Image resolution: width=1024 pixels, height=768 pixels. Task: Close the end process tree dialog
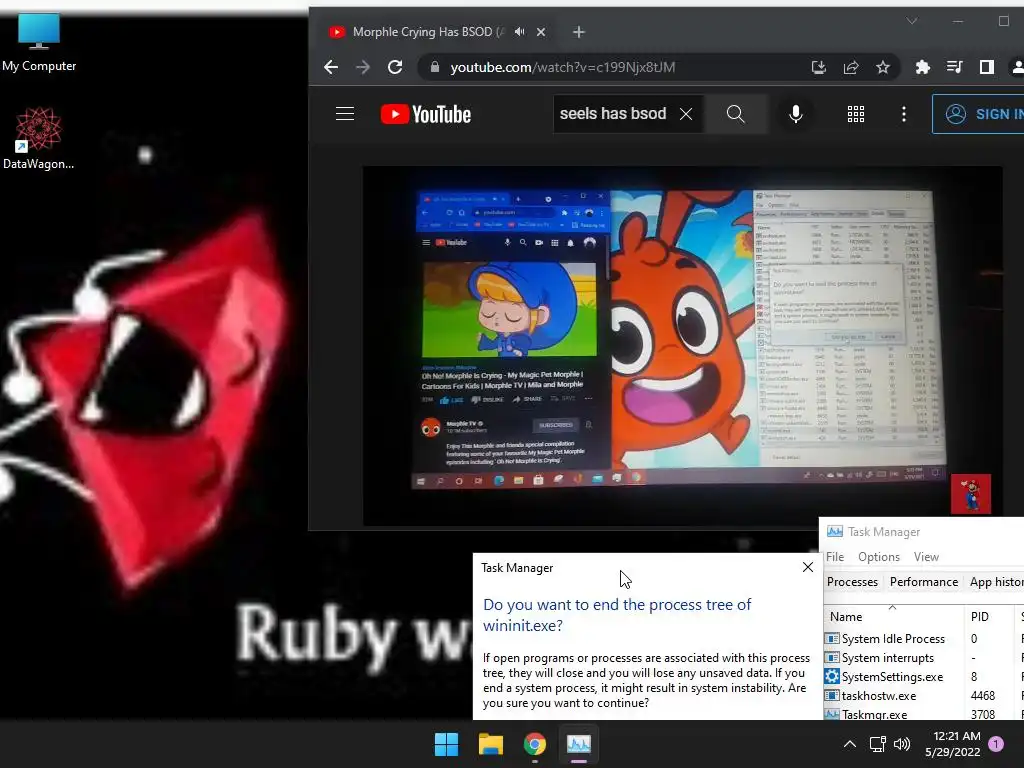[x=808, y=567]
